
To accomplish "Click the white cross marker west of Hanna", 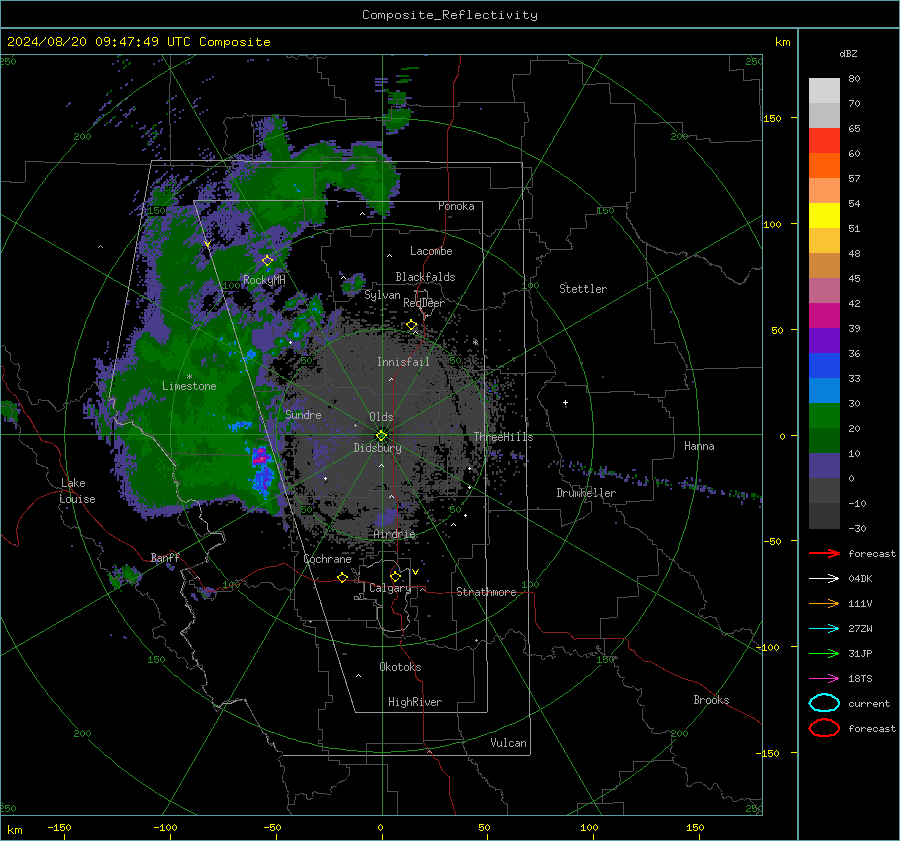I will (x=565, y=402).
